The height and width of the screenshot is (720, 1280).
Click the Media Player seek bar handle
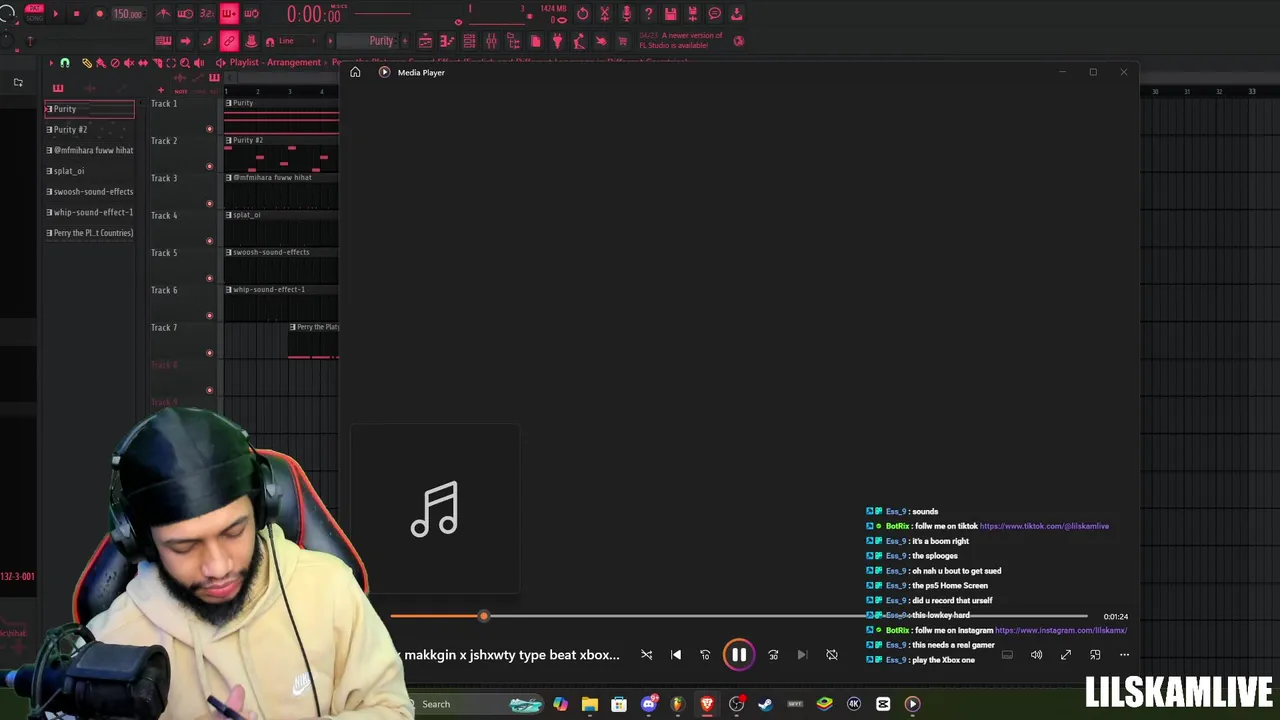point(484,616)
